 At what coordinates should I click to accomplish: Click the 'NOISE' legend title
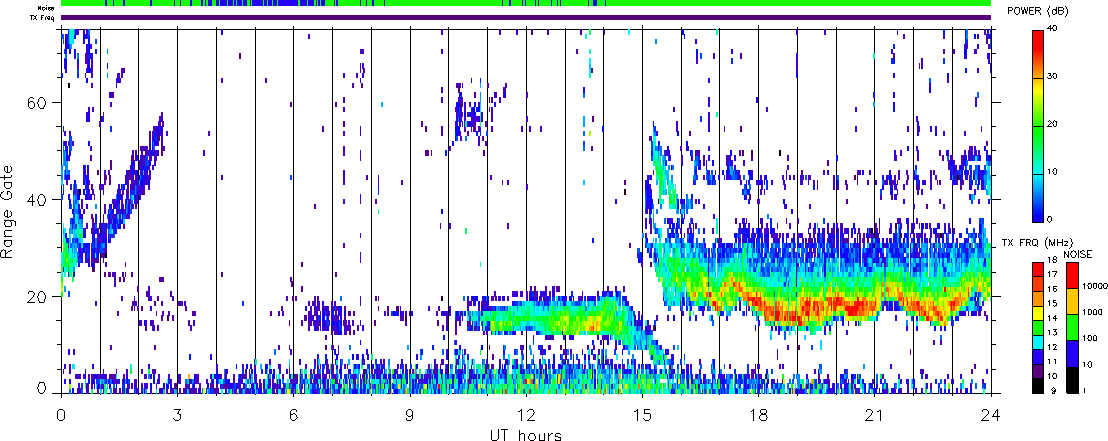click(1078, 253)
